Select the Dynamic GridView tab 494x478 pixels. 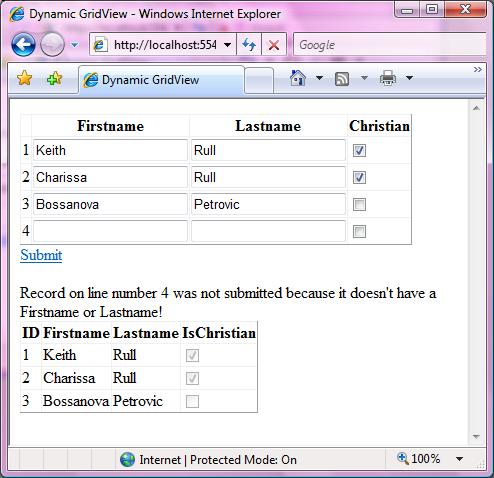(x=161, y=80)
